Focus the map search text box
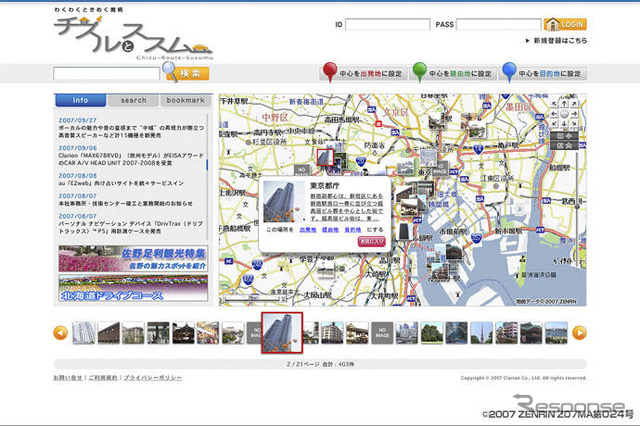The height and width of the screenshot is (426, 640). (x=107, y=74)
